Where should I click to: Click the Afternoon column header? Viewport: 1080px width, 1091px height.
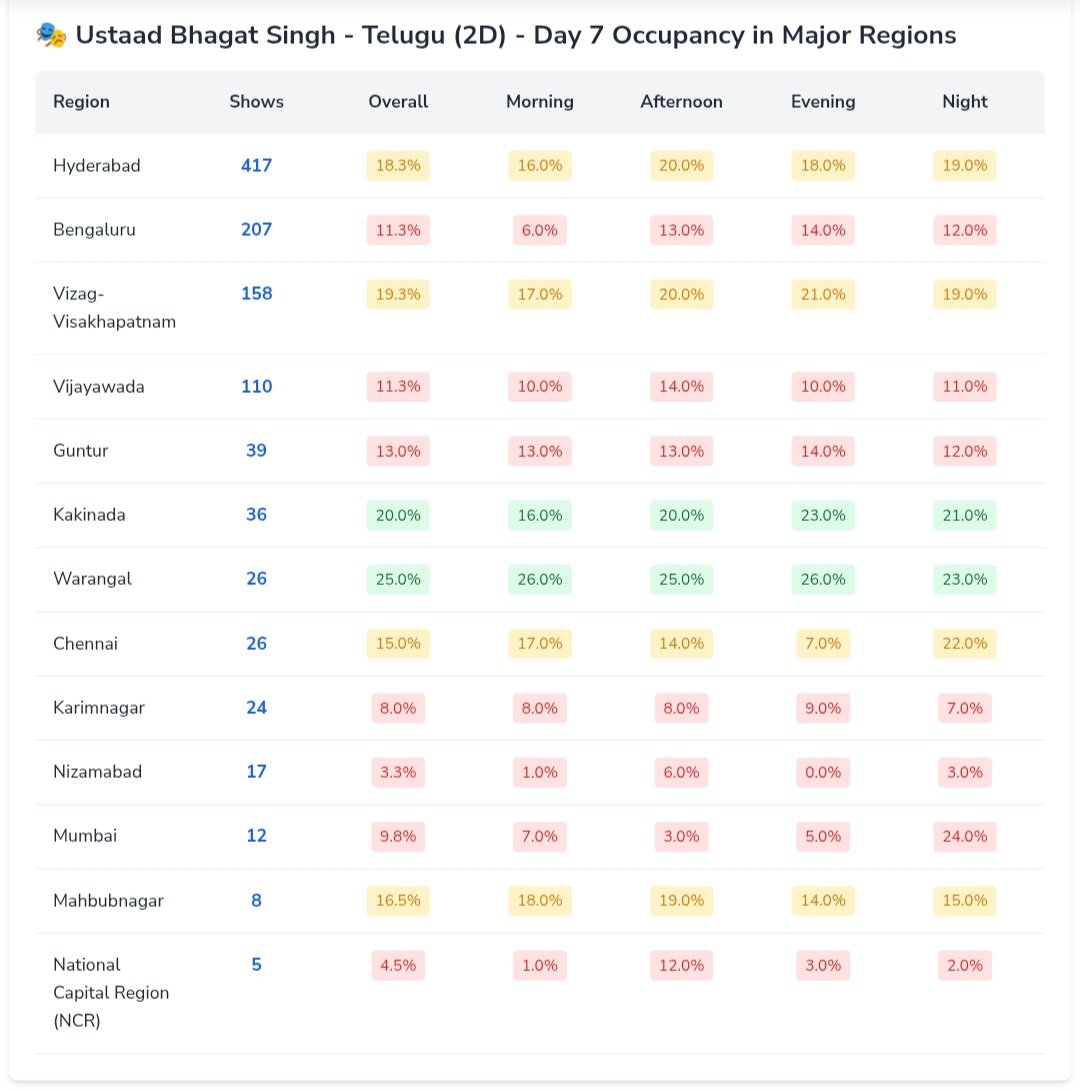681,102
